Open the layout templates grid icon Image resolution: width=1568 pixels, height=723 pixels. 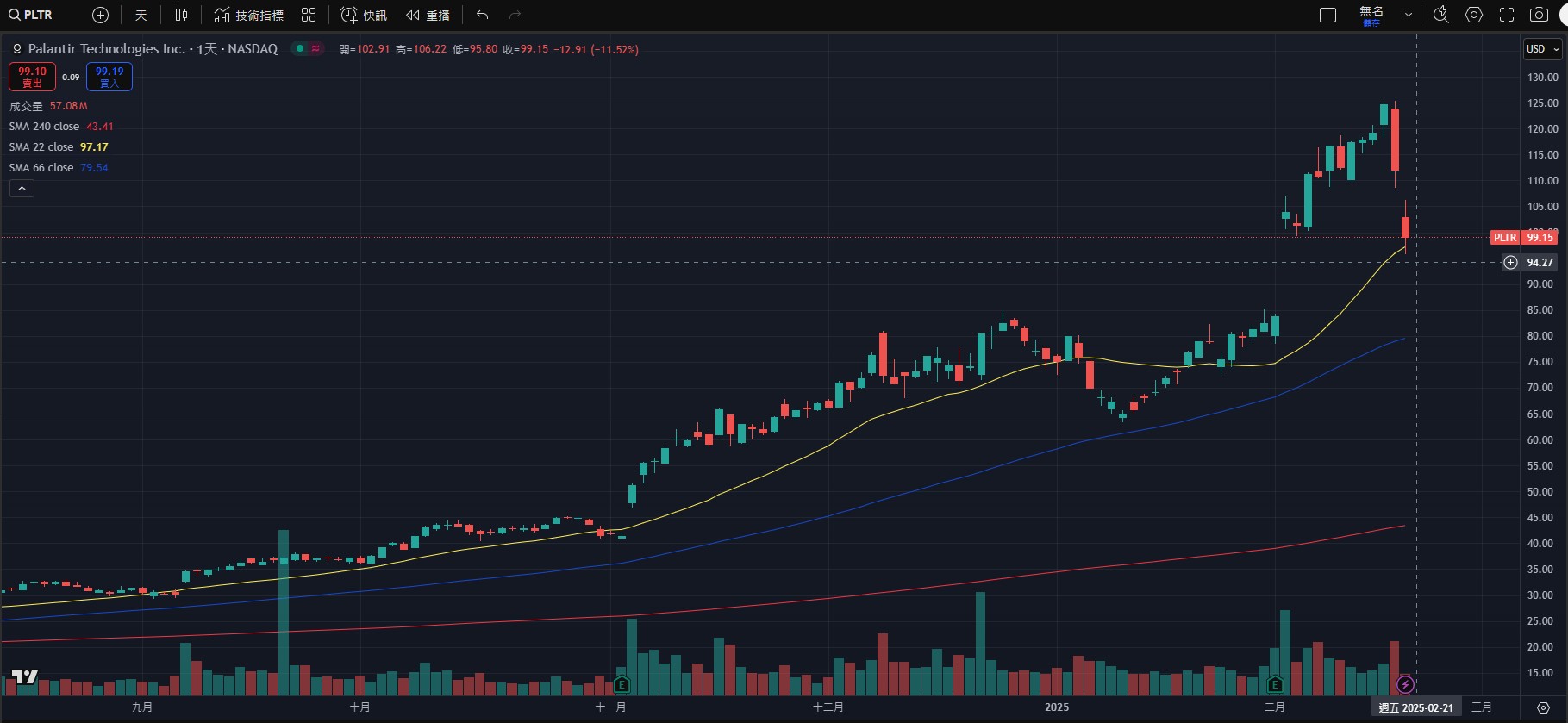309,15
